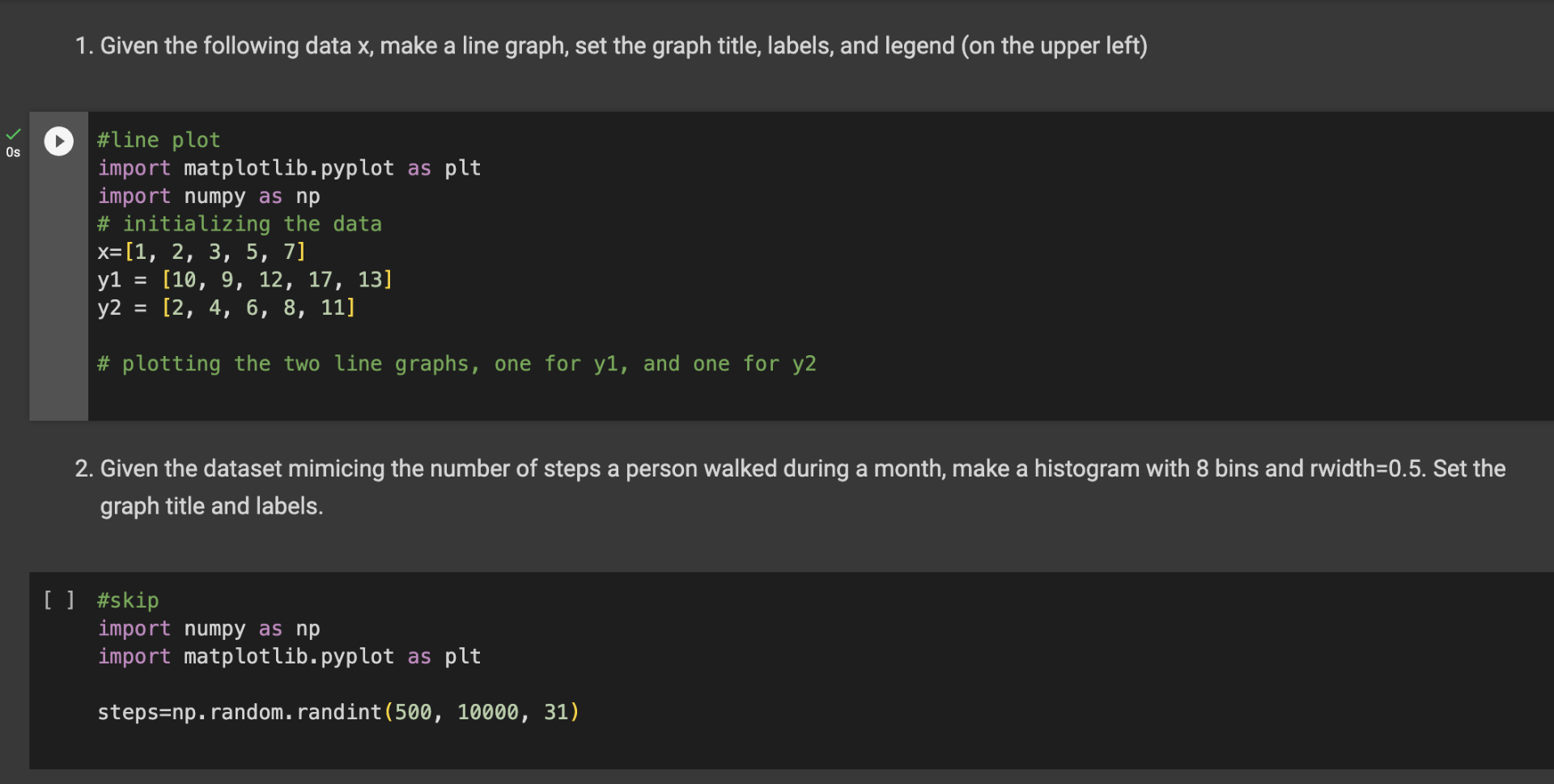Click the y1 list definition line
The image size is (1554, 784).
244,280
